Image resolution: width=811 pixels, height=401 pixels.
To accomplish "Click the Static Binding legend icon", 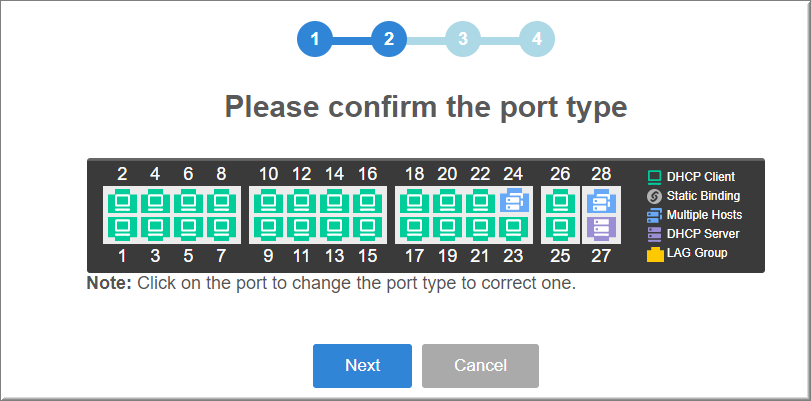I will (655, 196).
